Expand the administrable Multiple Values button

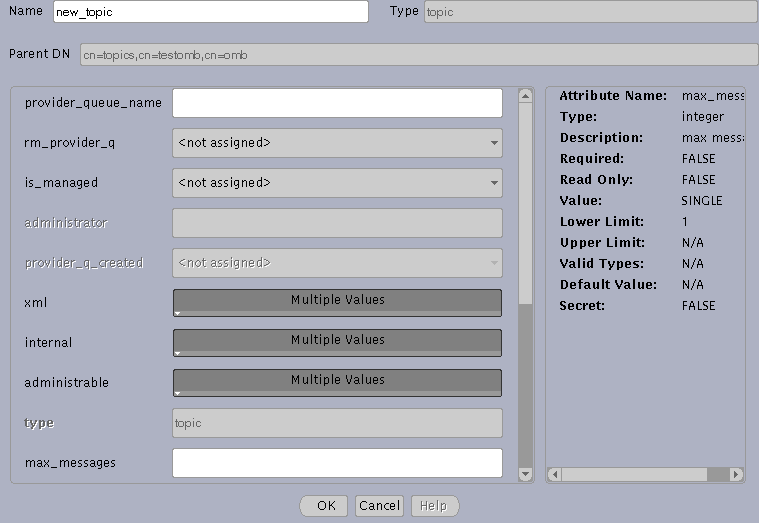[x=337, y=381]
